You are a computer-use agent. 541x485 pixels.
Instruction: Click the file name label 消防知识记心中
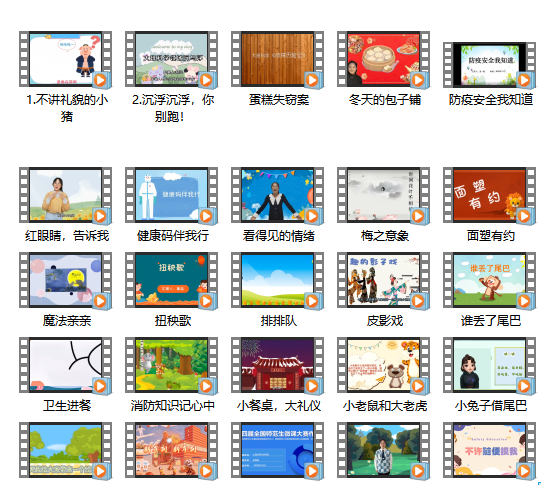click(x=173, y=406)
